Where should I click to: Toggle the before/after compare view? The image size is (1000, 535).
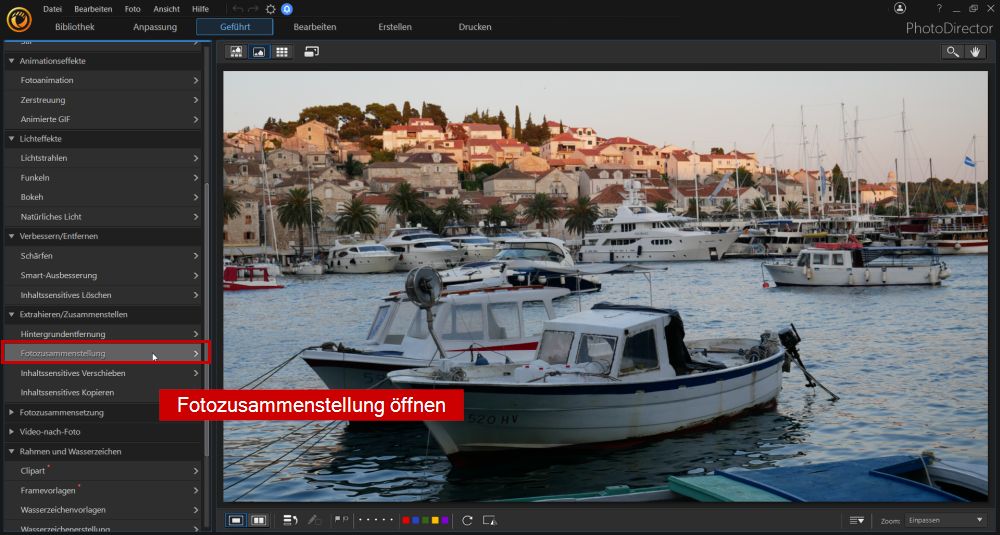coord(259,520)
